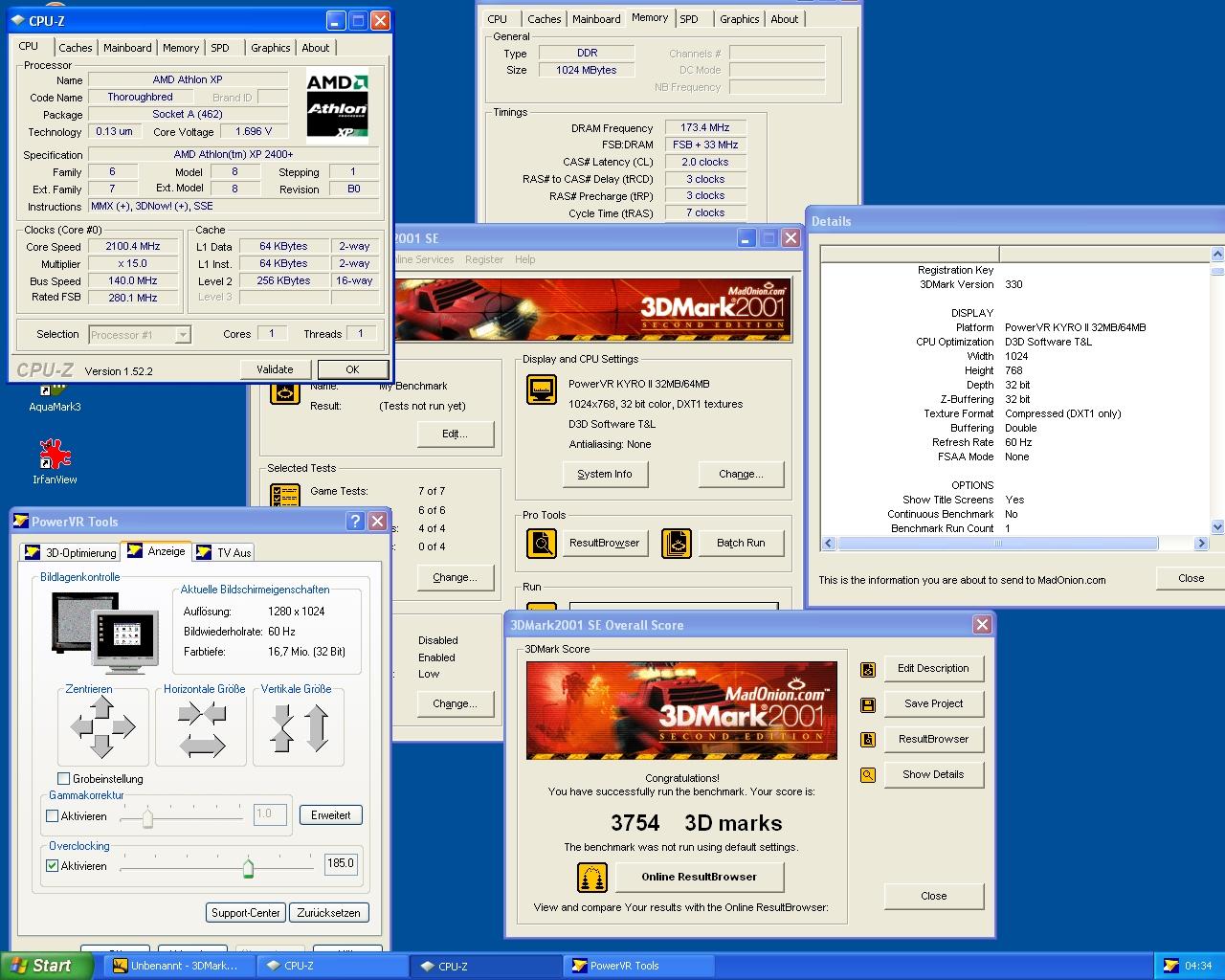Switch to the 3D-Optimierung tab
Screen dimensions: 1225x980
point(71,553)
